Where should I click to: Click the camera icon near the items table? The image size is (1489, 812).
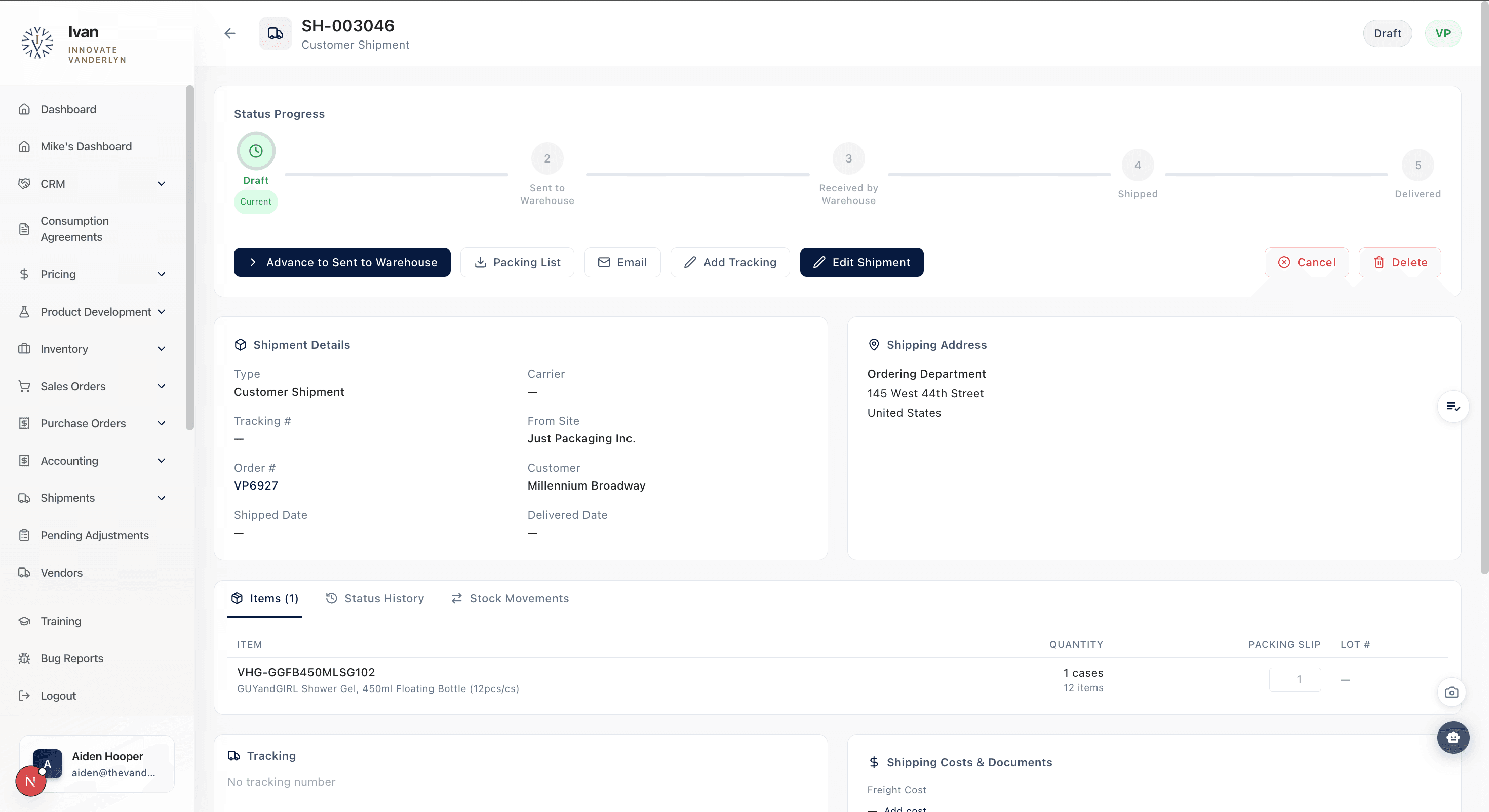[1452, 693]
